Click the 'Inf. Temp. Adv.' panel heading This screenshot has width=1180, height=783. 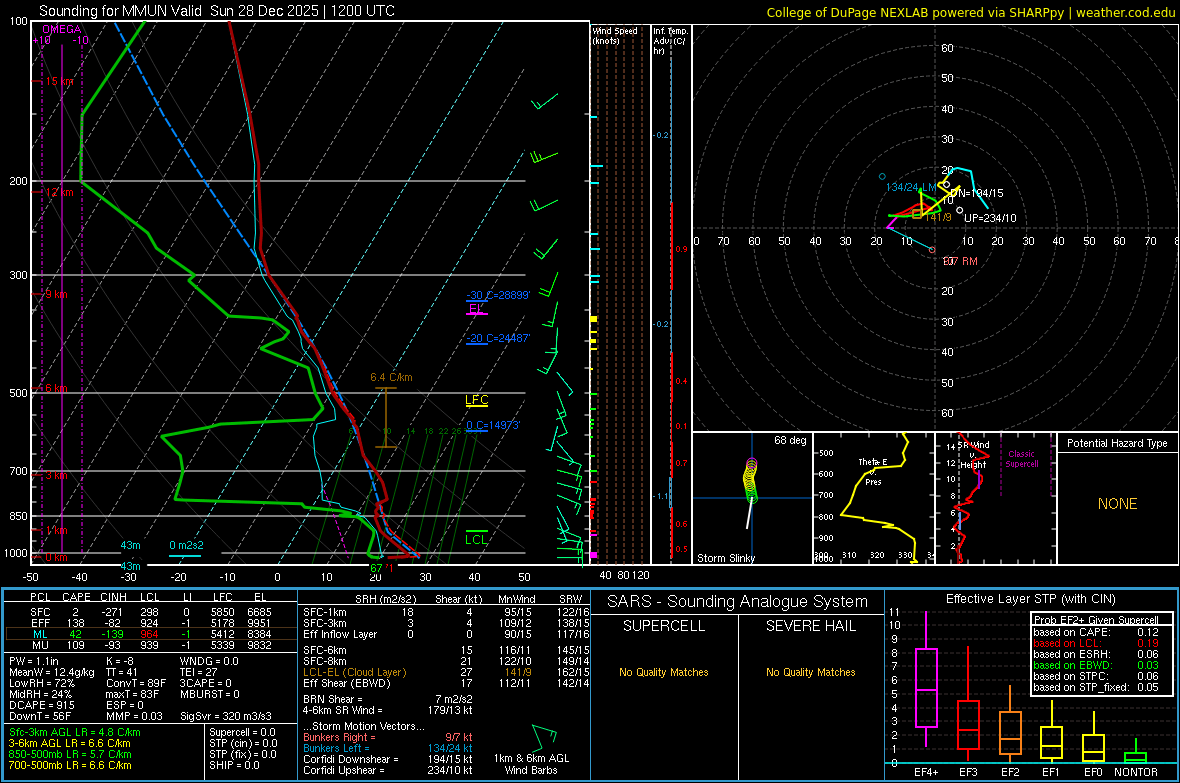click(671, 41)
